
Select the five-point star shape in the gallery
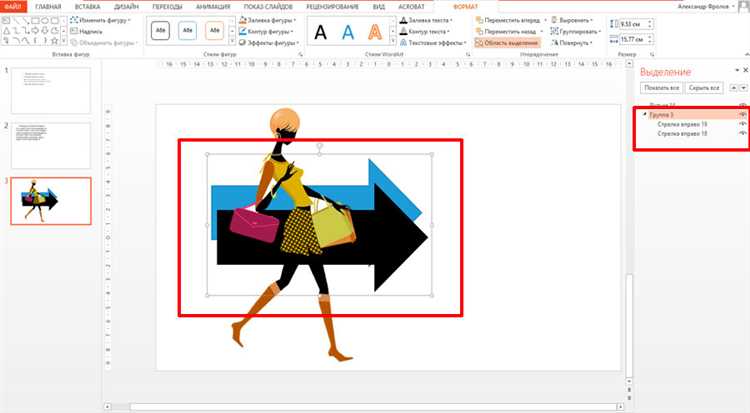55,42
